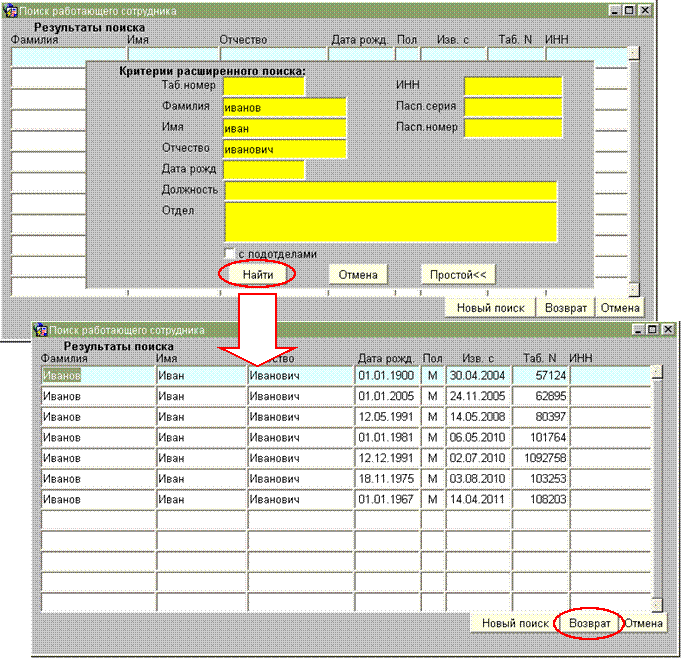This screenshot has height=659, width=682.
Task: Click table number 62895 cell
Action: point(541,396)
